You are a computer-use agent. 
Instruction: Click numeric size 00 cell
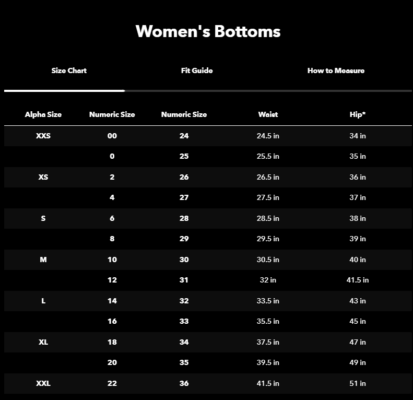[x=112, y=136]
